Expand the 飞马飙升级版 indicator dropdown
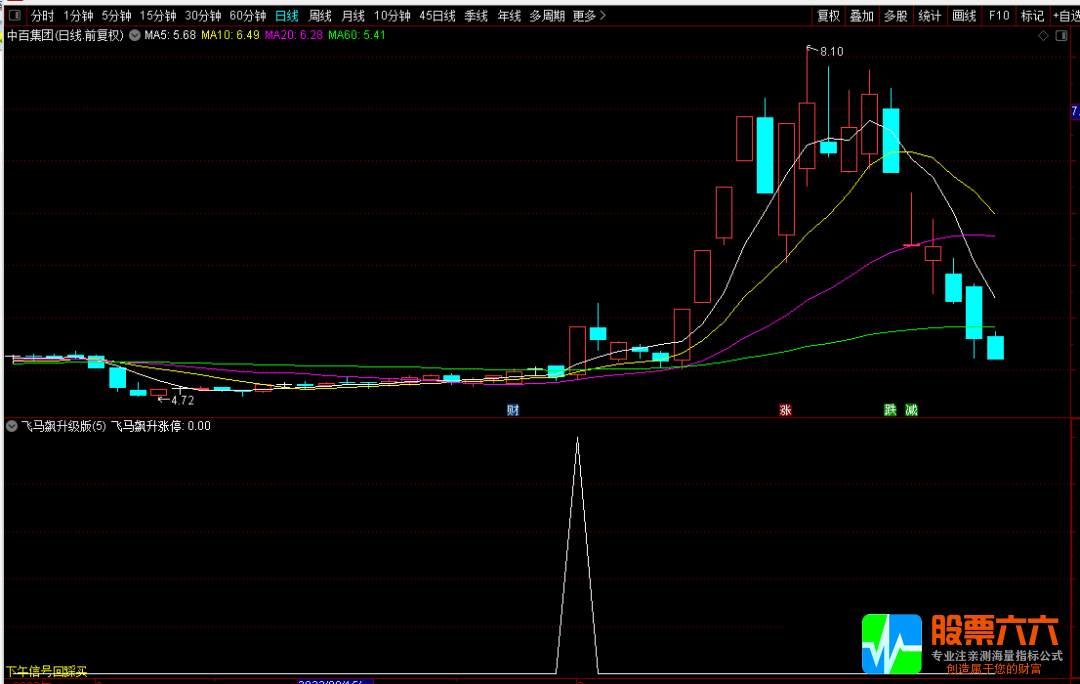 (x=11, y=426)
